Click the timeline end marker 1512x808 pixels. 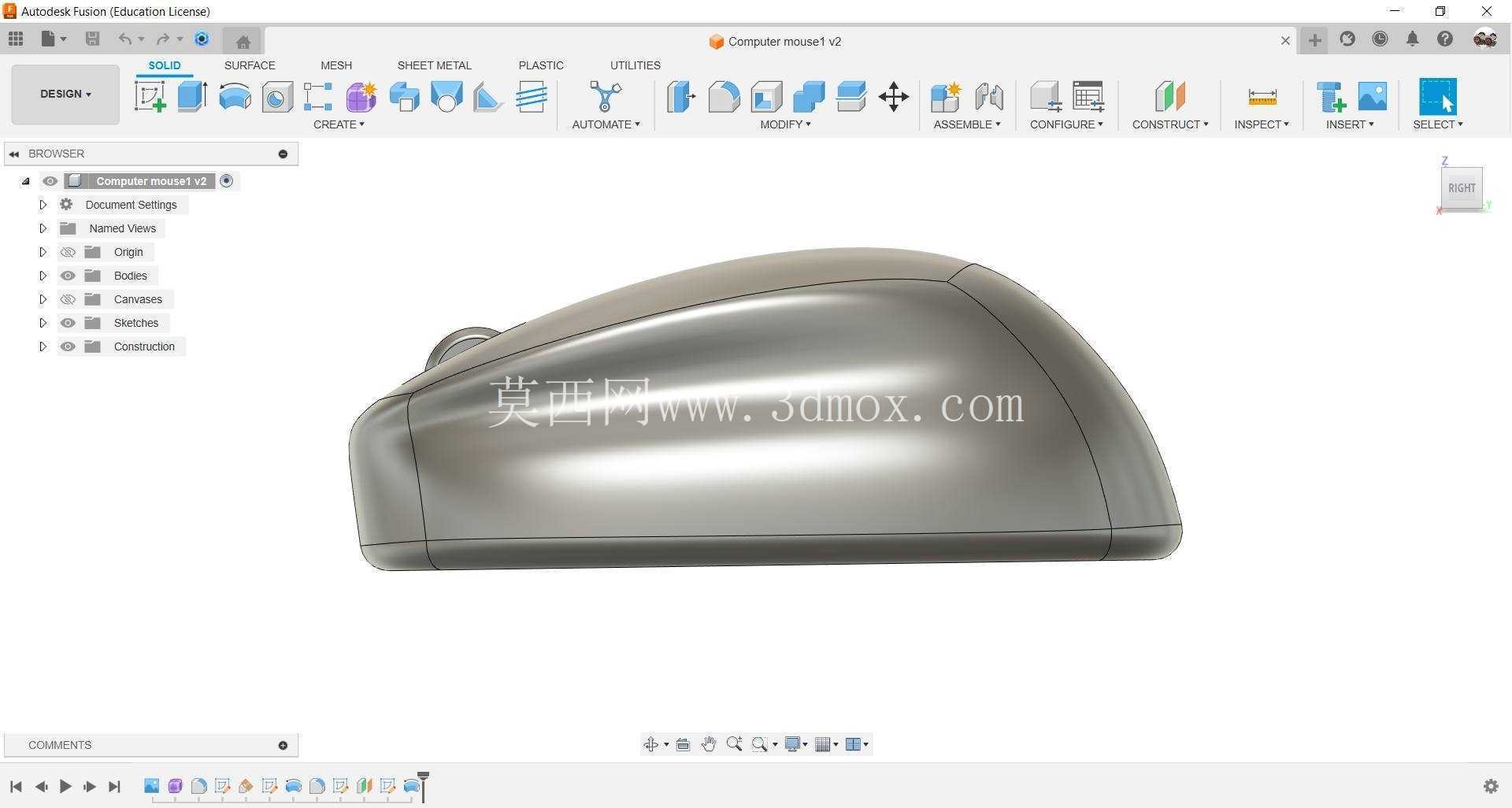point(423,787)
